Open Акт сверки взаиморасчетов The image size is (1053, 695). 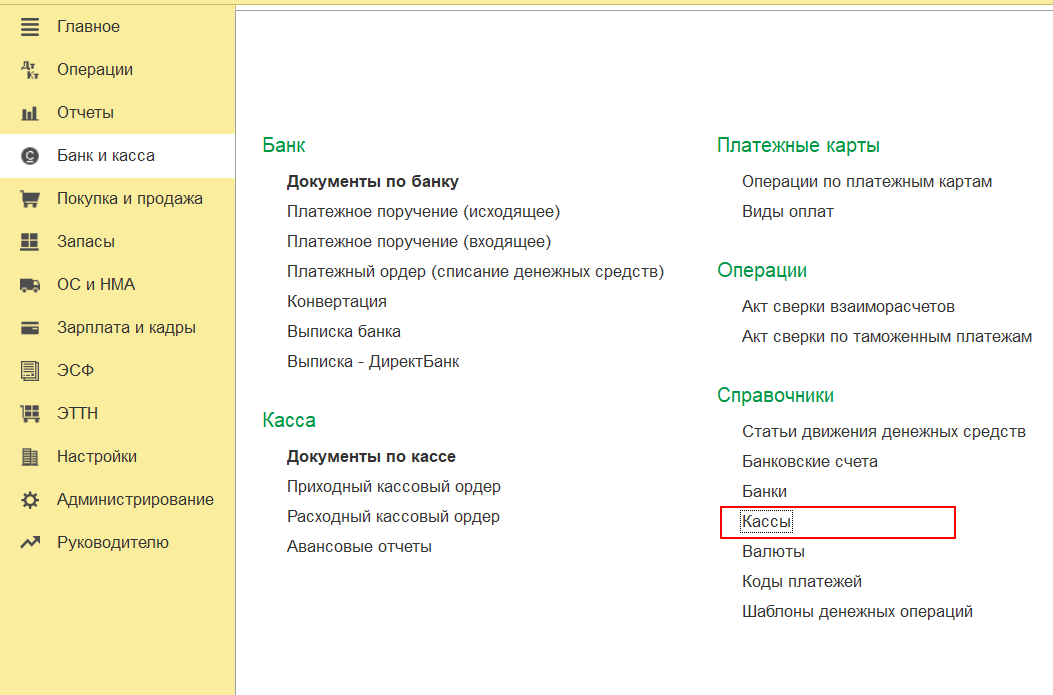click(x=848, y=307)
